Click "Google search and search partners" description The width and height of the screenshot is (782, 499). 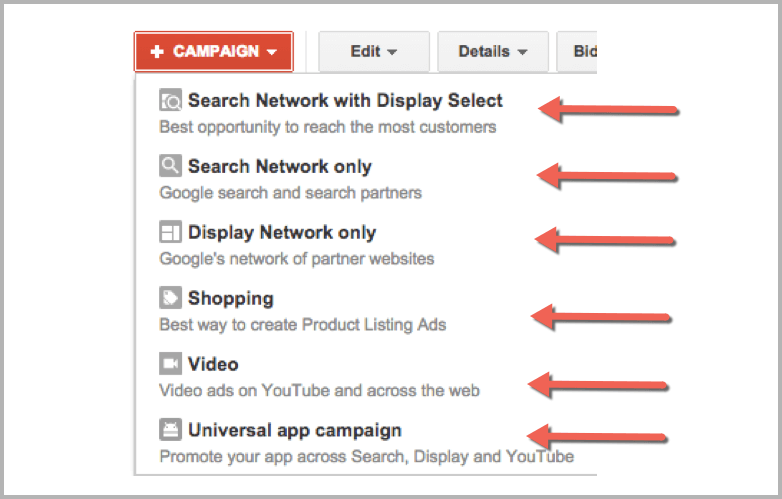(x=290, y=193)
